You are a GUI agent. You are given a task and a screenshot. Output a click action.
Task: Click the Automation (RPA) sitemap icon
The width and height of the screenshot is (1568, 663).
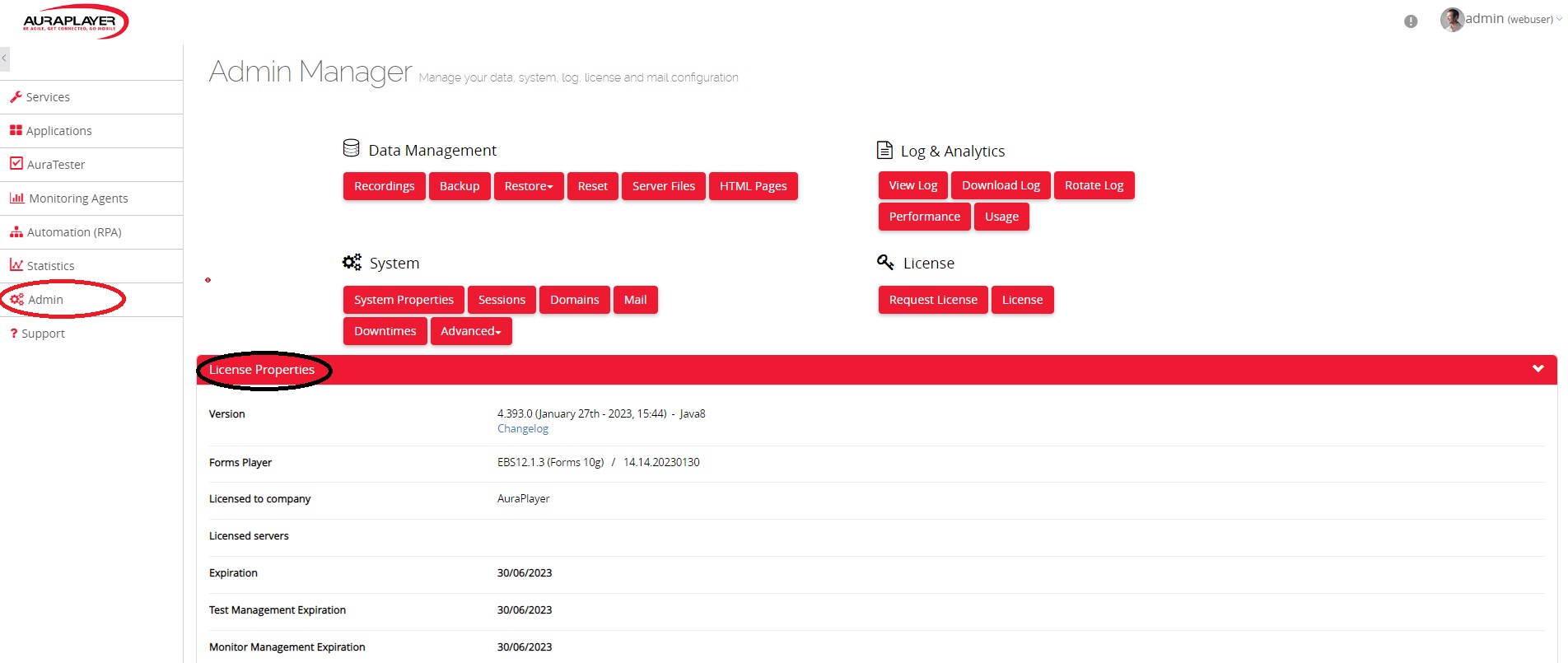coord(16,231)
